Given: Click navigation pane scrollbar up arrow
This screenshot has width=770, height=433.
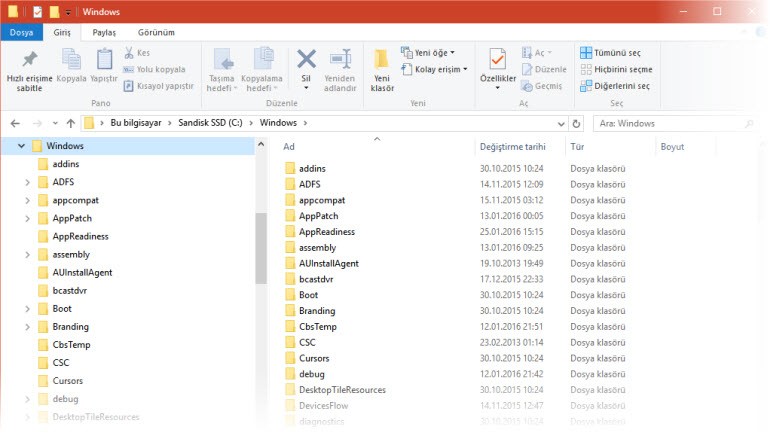Looking at the screenshot, I should tap(261, 144).
